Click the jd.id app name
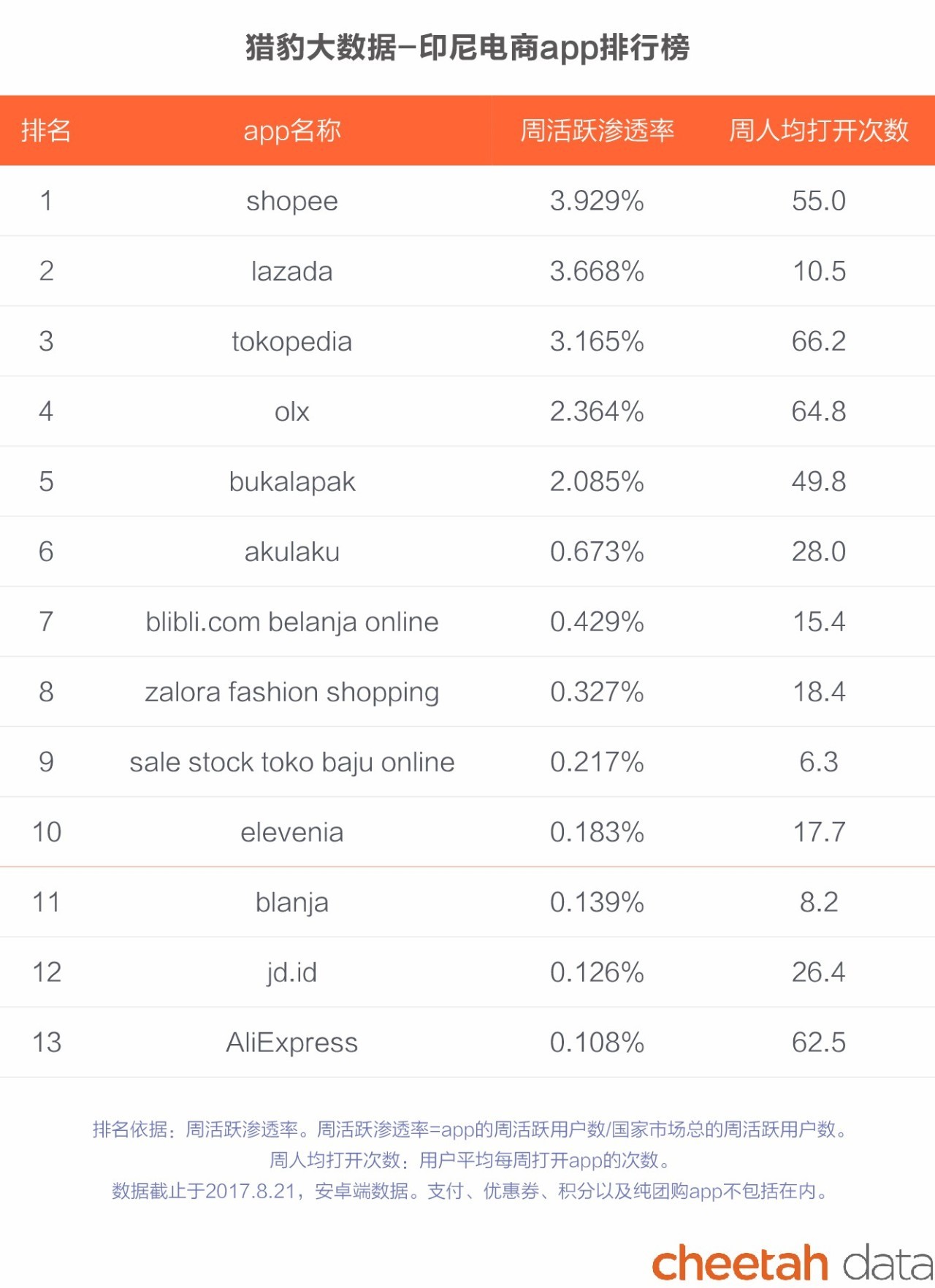The height and width of the screenshot is (1288, 935). coord(292,972)
